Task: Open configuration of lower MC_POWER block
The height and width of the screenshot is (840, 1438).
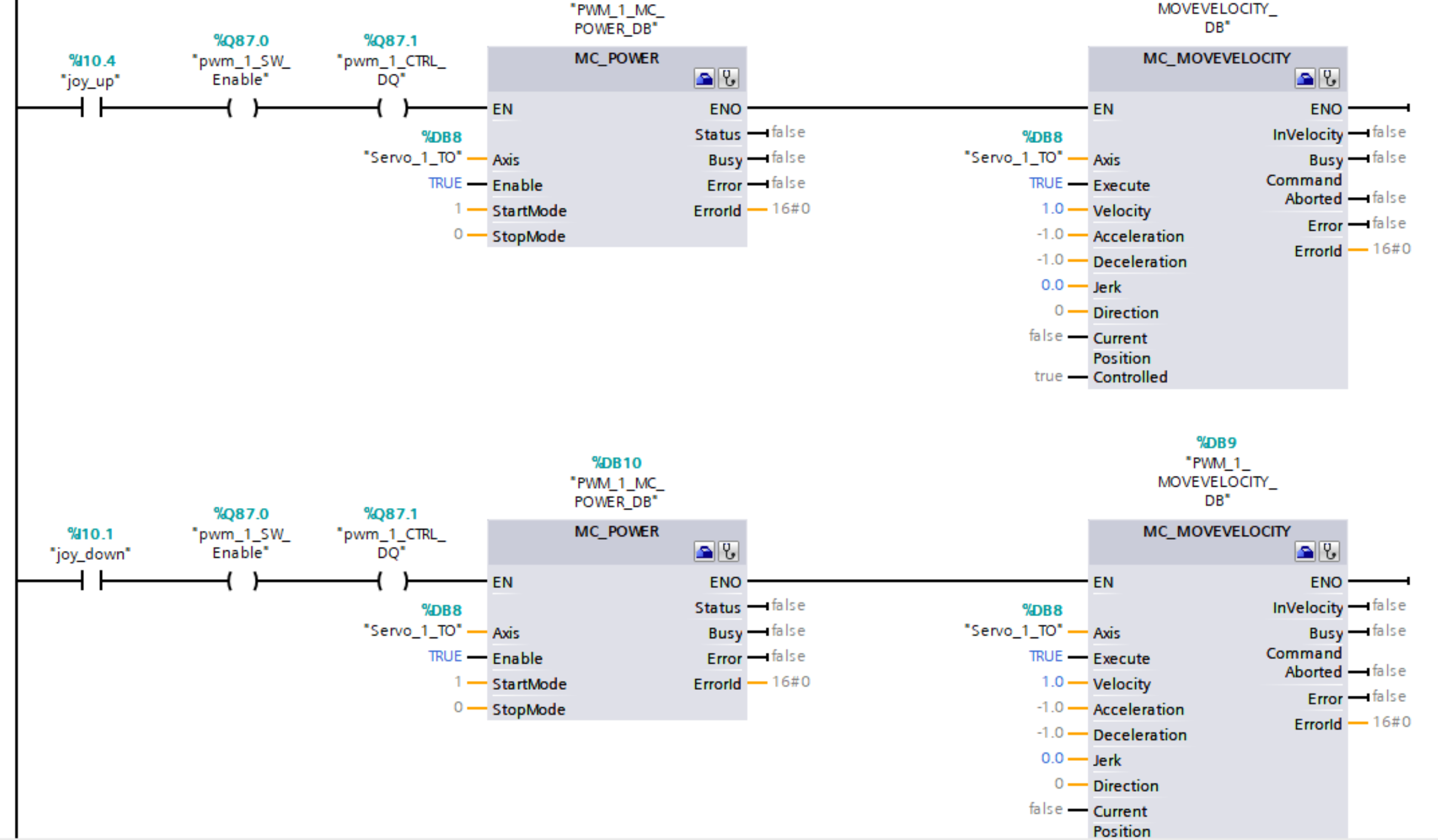Action: coord(704,552)
